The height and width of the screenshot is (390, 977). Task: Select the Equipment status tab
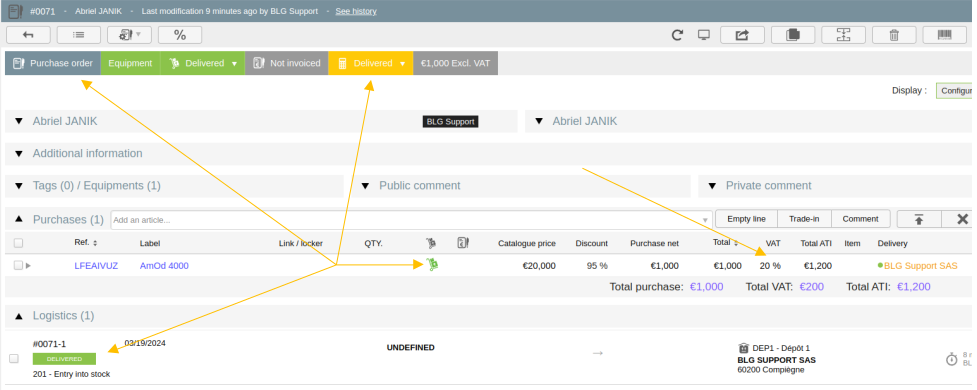pos(130,63)
